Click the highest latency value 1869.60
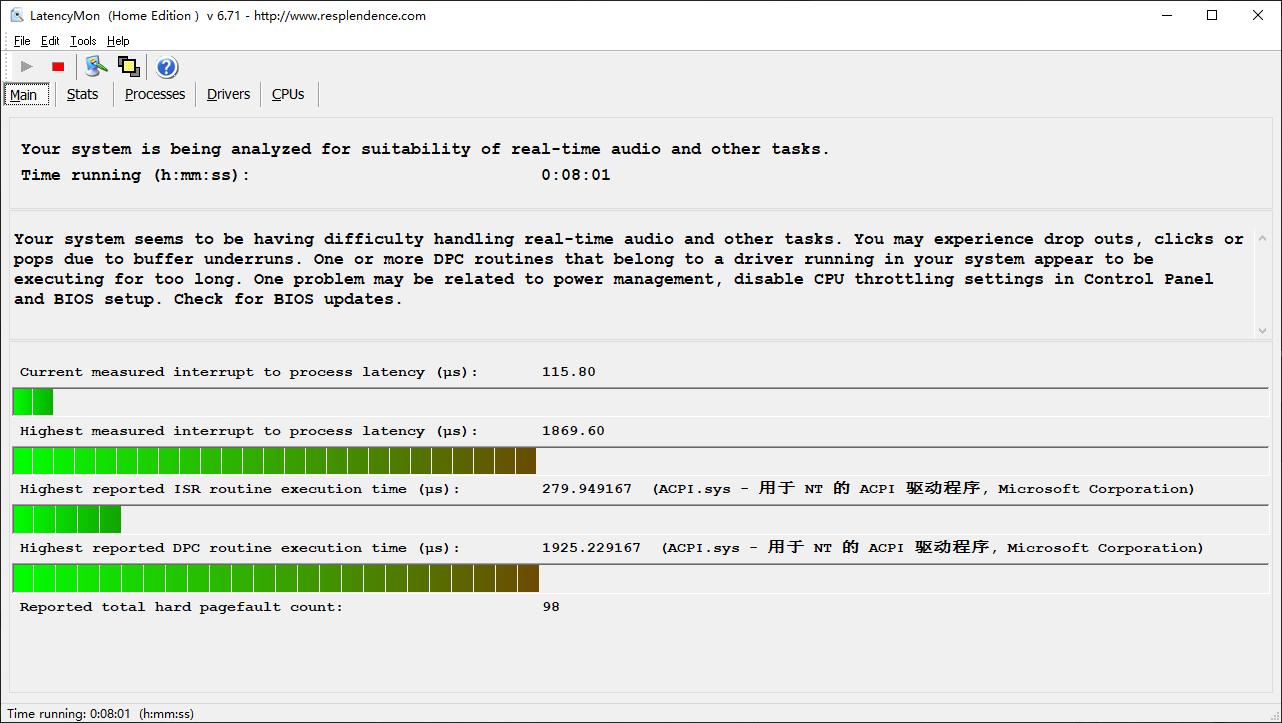The height and width of the screenshot is (723, 1282). 573,431
